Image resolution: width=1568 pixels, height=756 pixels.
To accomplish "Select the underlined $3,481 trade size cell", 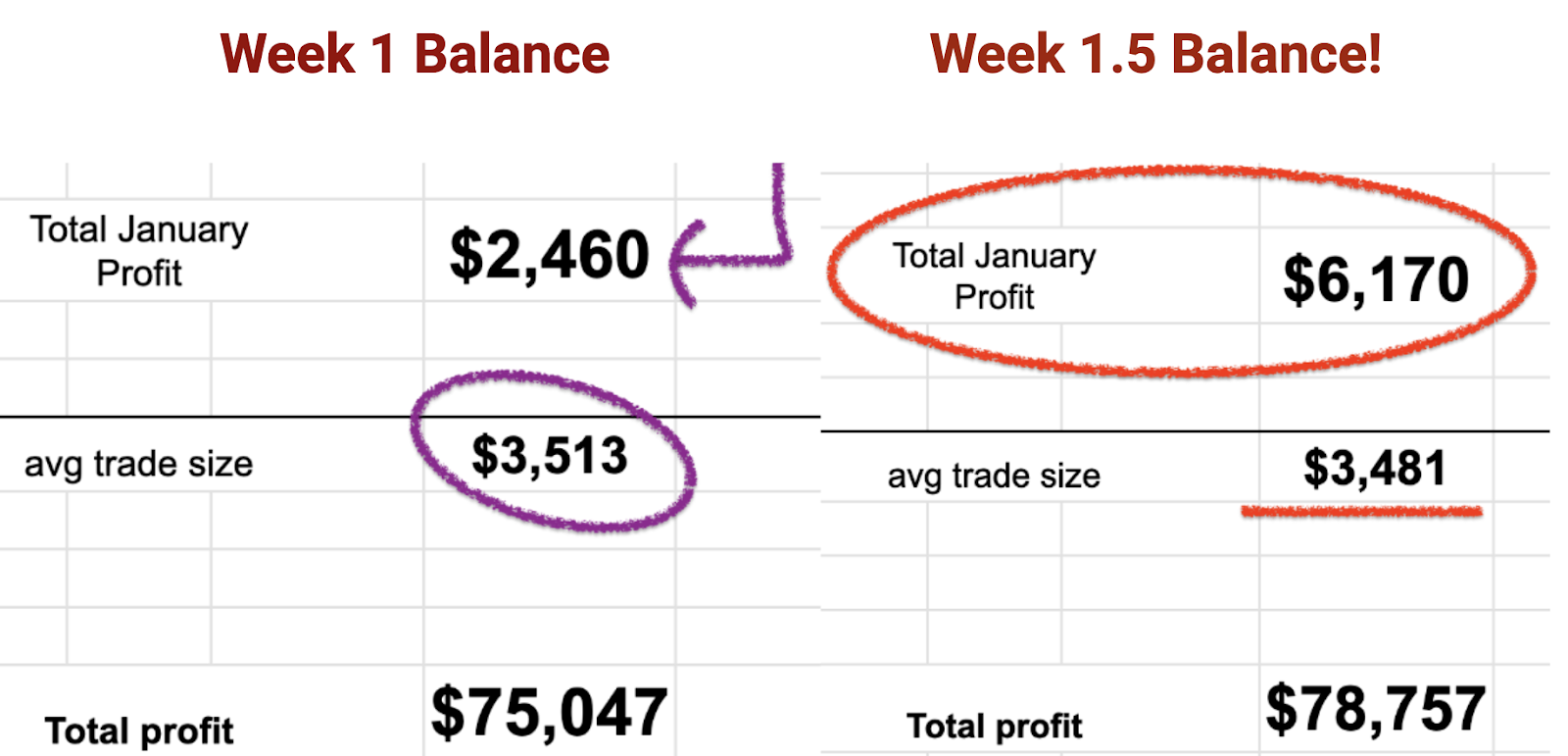I will [x=1374, y=468].
